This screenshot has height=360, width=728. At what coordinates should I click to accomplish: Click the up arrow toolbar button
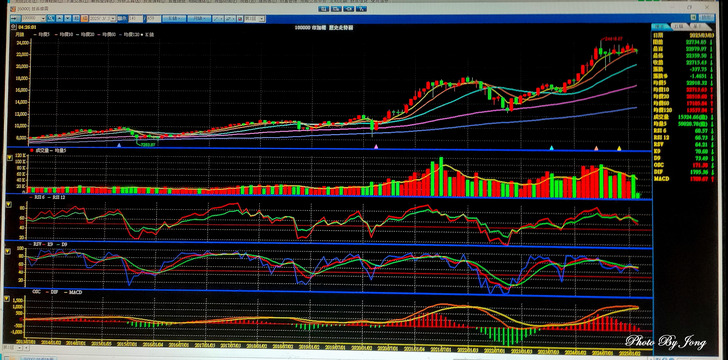59,19
